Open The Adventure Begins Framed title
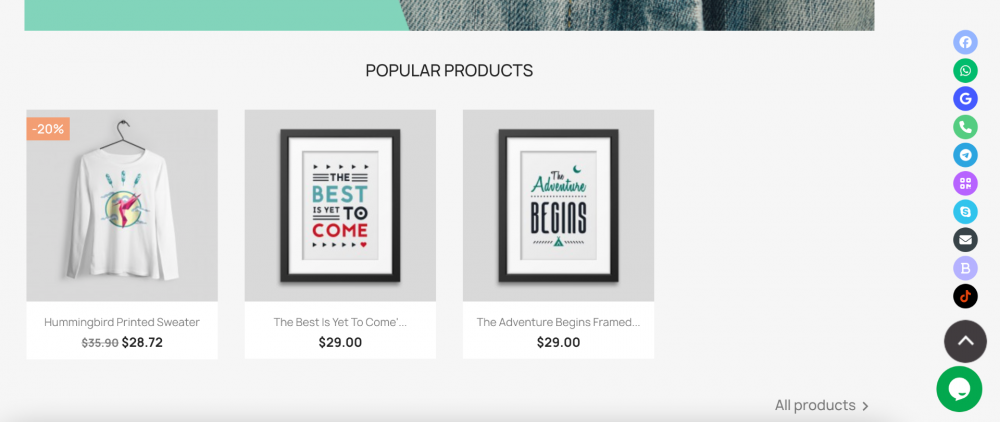1000x422 pixels. pyautogui.click(x=558, y=322)
